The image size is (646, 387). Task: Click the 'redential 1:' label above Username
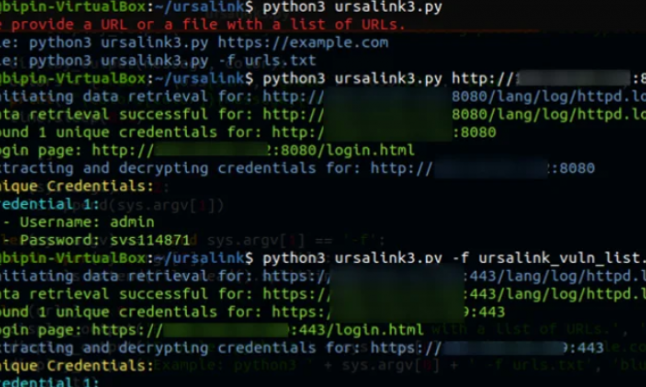coord(50,204)
